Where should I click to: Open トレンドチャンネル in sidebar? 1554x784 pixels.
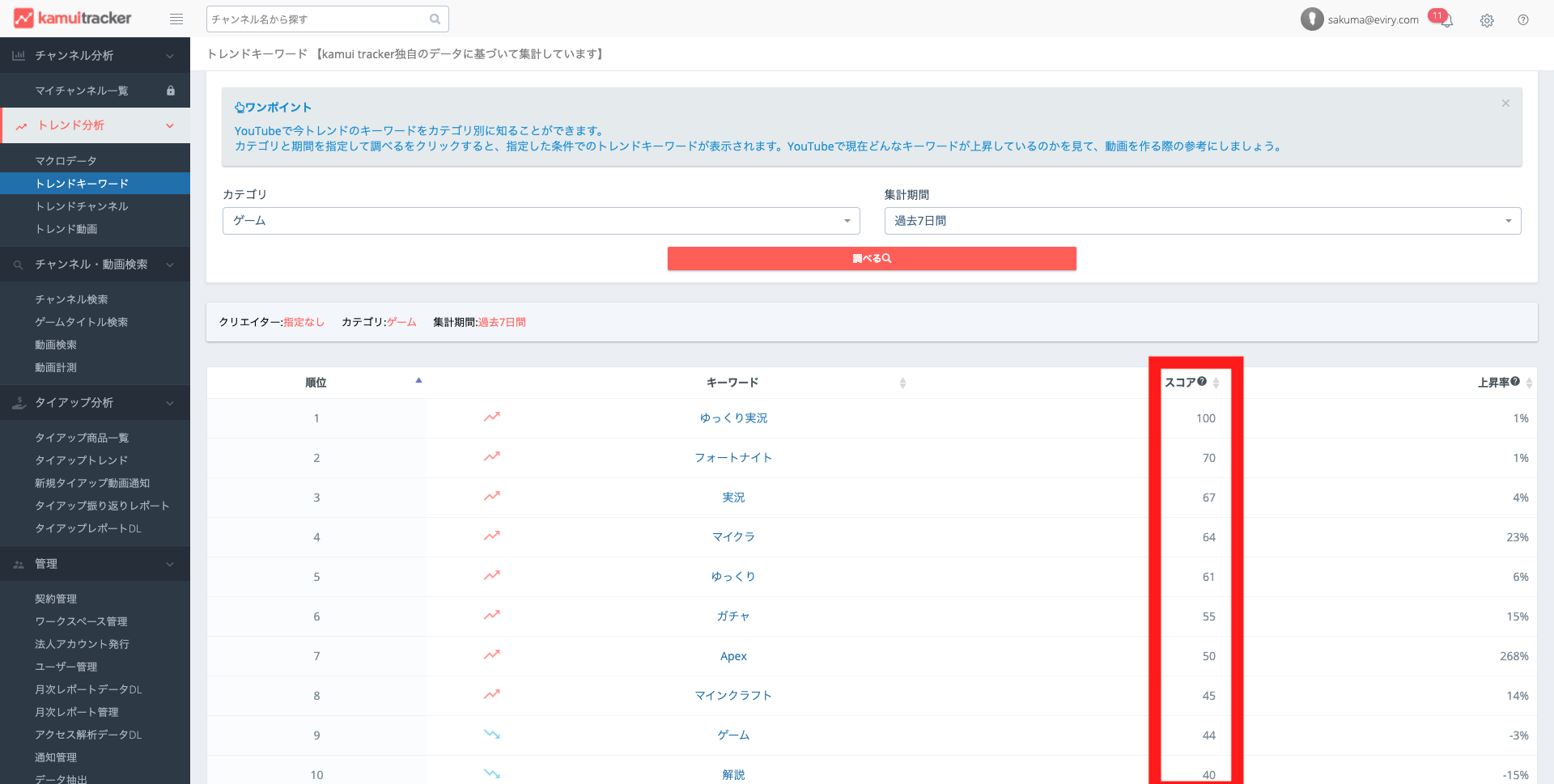82,206
